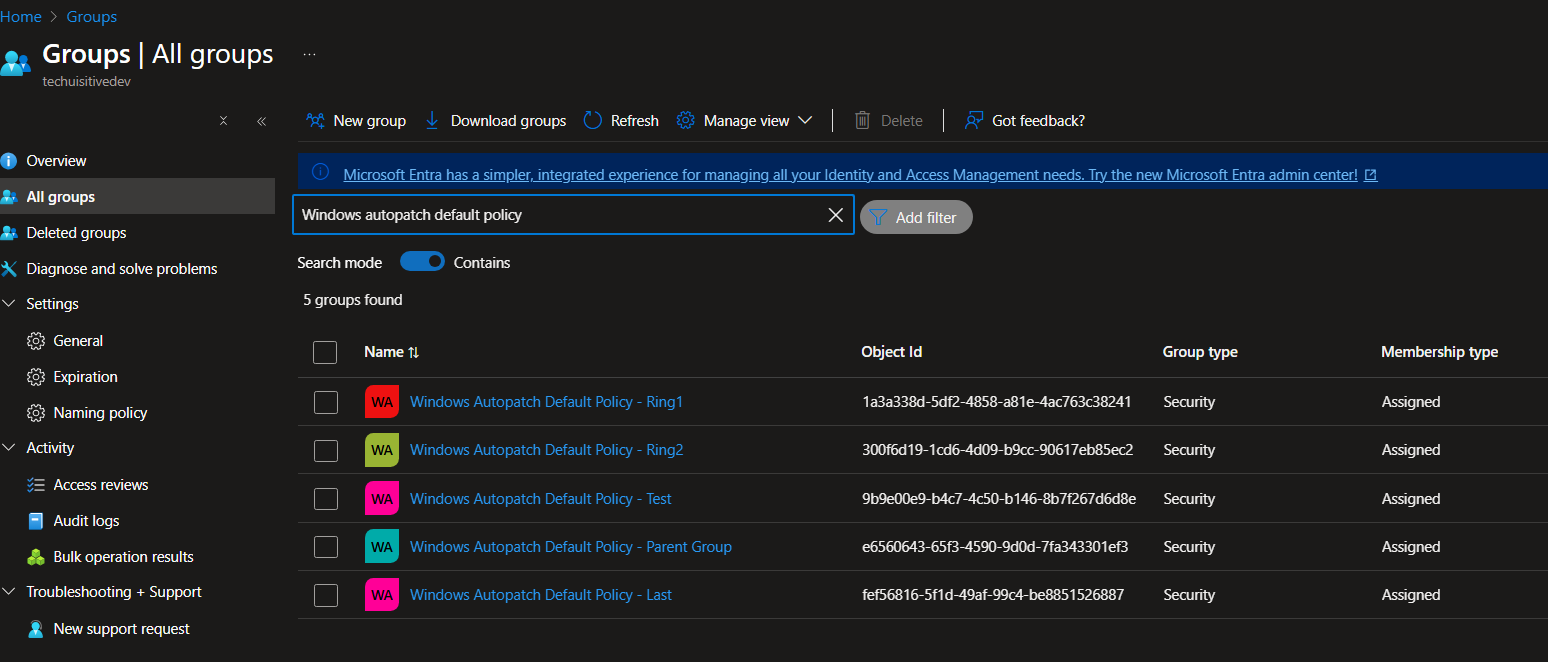Select the Bulk operation results icon
The width and height of the screenshot is (1548, 662).
(34, 556)
